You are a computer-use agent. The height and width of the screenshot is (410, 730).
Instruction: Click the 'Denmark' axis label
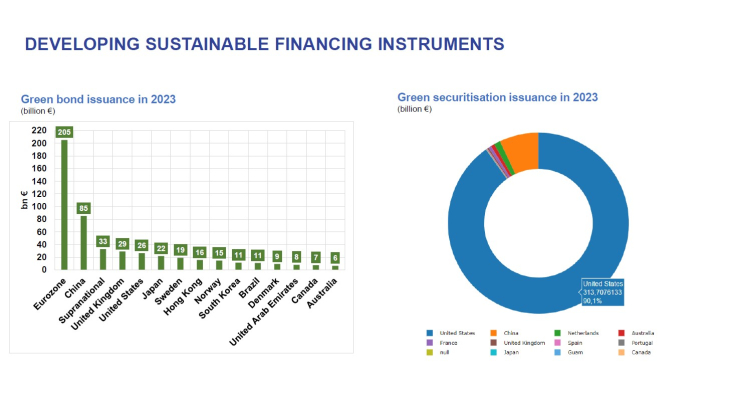tap(264, 293)
